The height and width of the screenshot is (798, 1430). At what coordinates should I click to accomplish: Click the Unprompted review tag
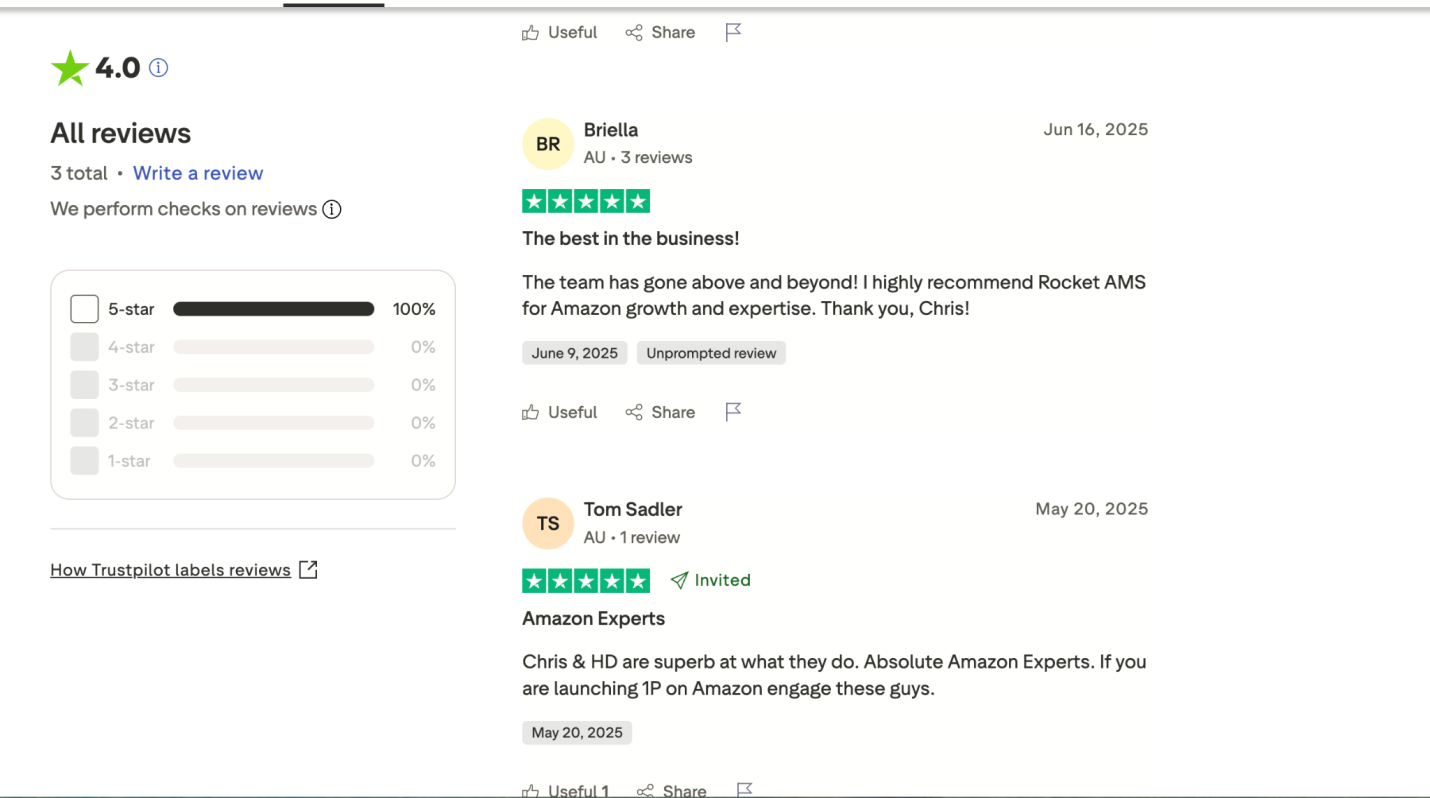[711, 353]
